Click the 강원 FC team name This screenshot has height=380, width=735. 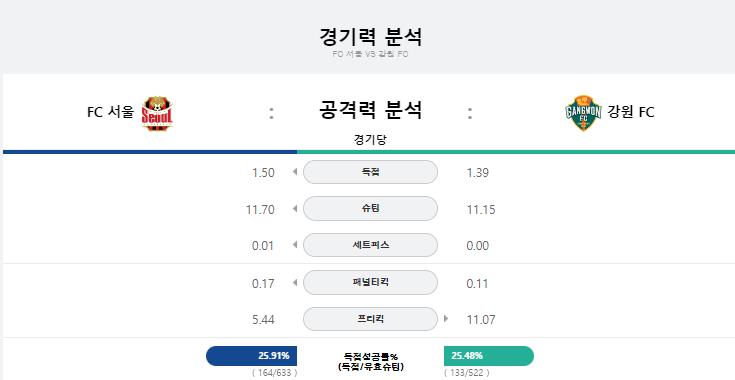(631, 112)
